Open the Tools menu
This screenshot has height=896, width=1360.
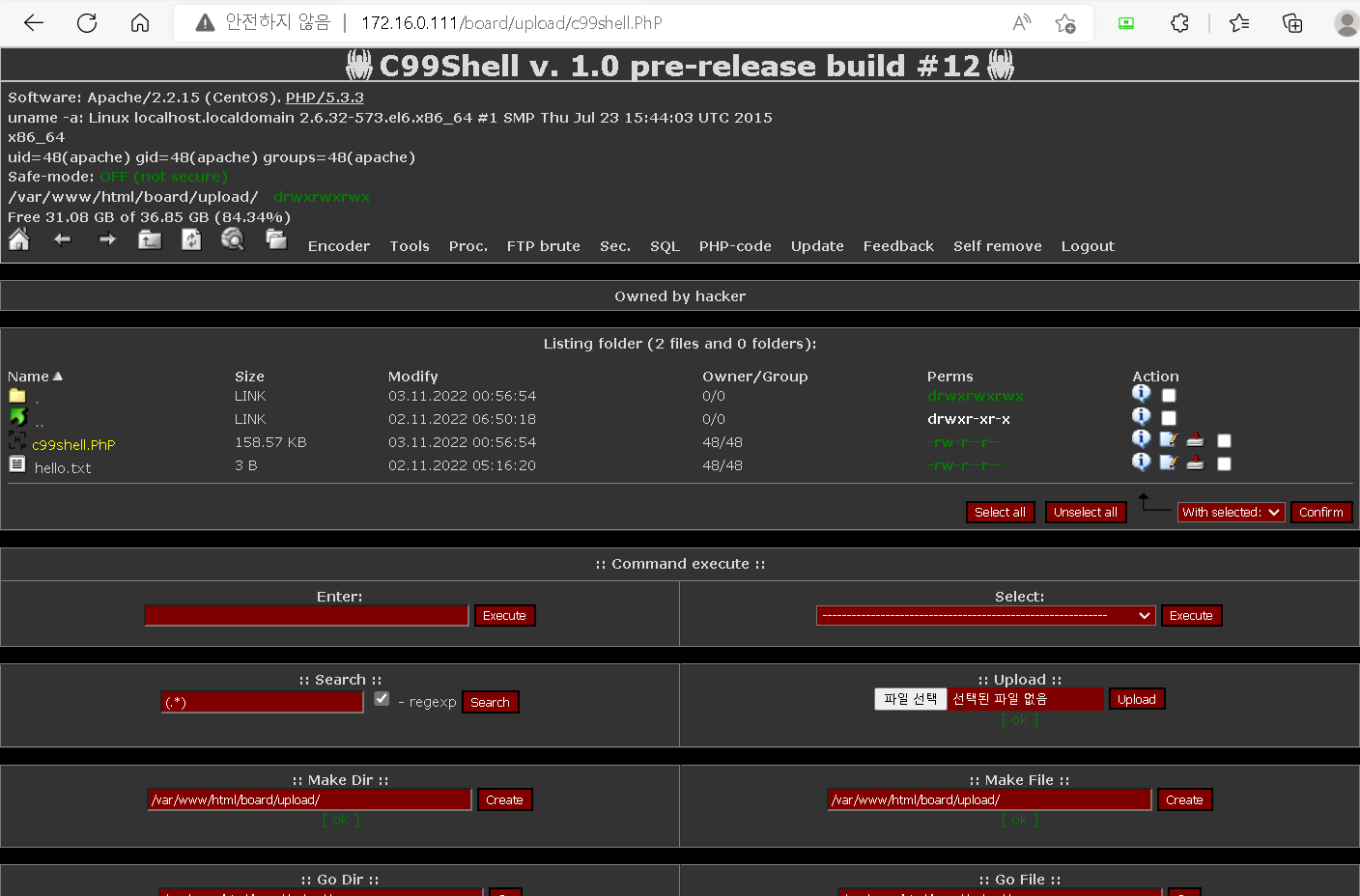(410, 246)
